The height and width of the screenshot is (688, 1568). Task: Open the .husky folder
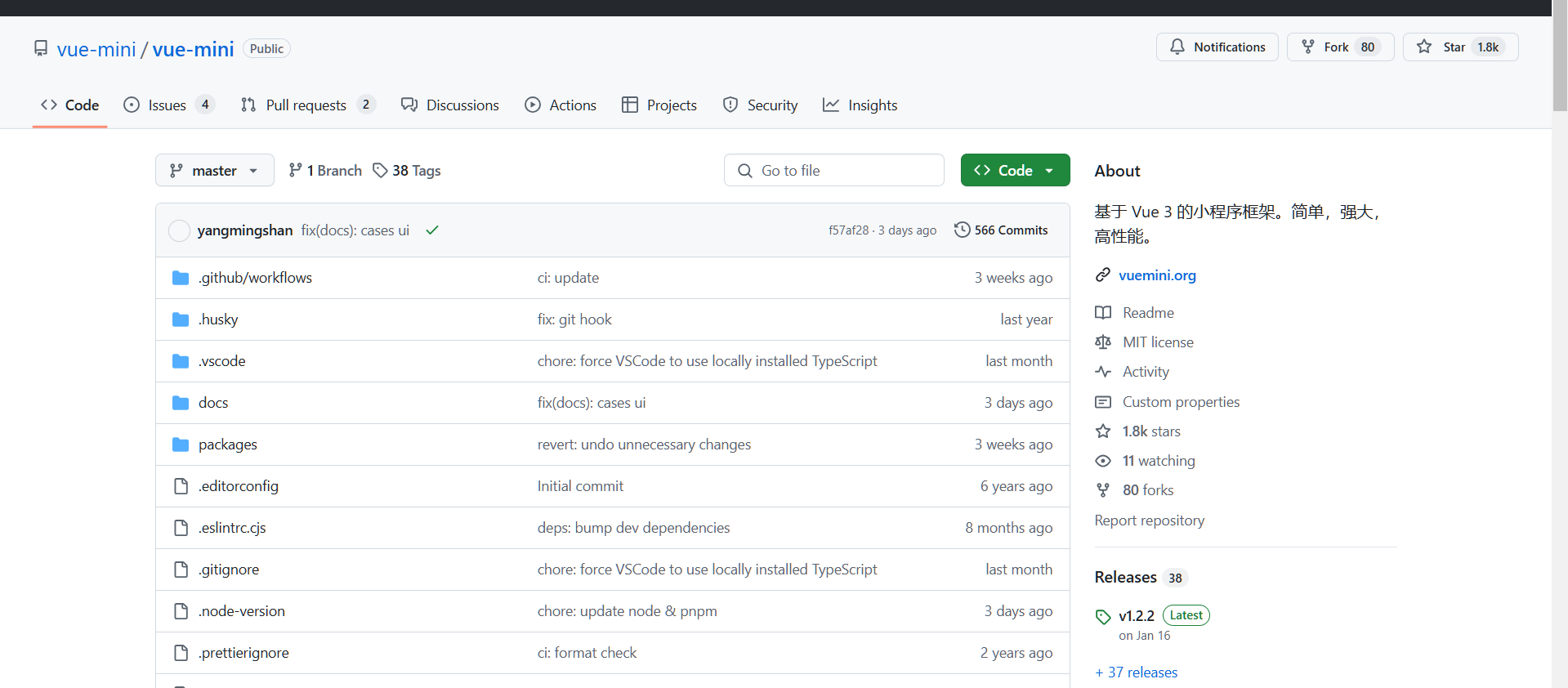[218, 319]
